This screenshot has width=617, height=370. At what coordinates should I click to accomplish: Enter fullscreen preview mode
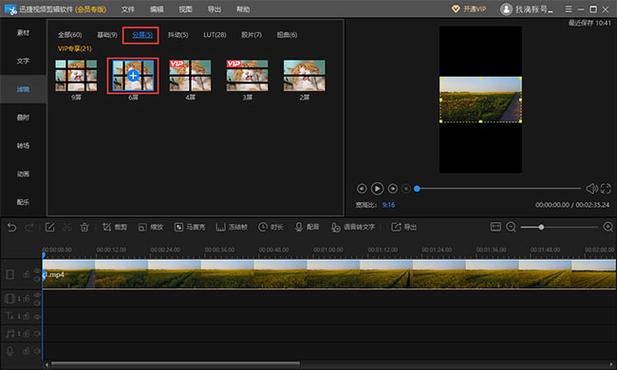pyautogui.click(x=606, y=189)
